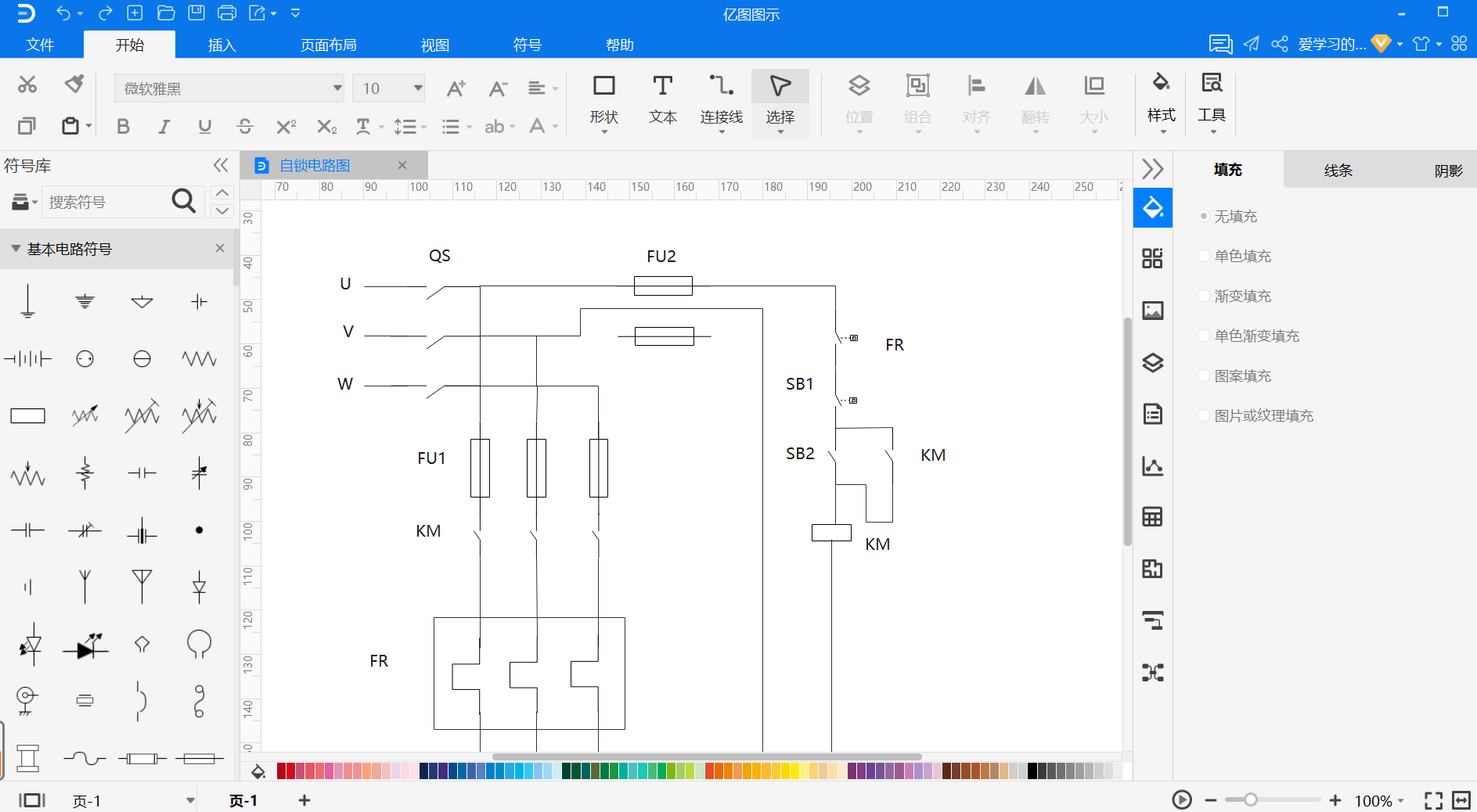This screenshot has height=812, width=1477.
Task: Pick the red color swatch in palette
Action: (x=291, y=771)
